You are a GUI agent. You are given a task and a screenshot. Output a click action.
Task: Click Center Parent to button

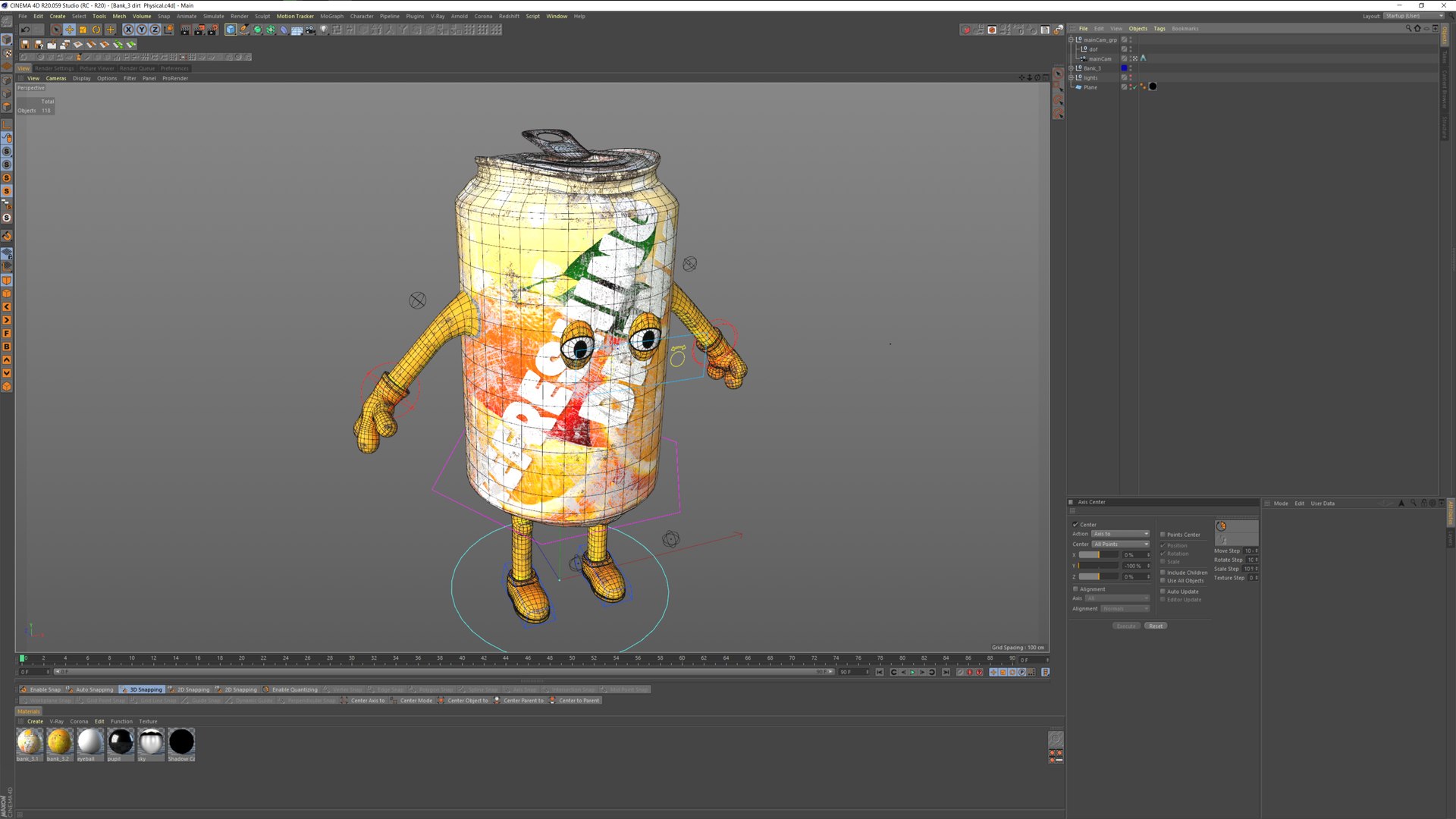pos(519,701)
